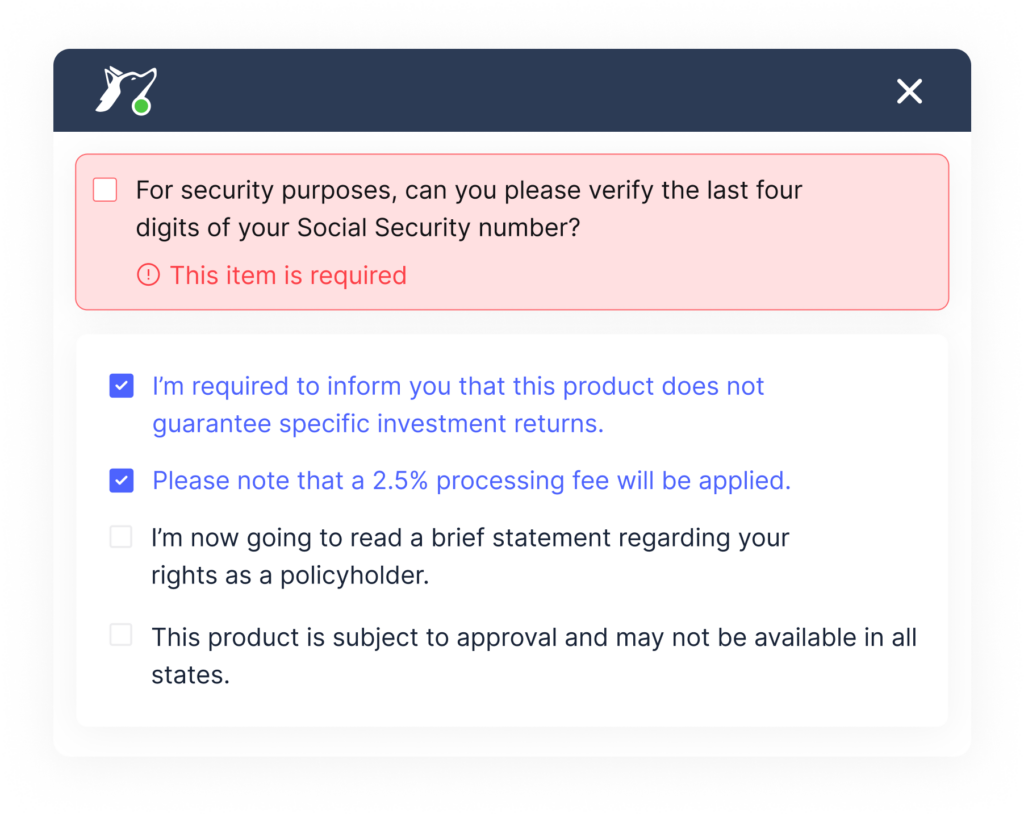This screenshot has width=1024, height=814.
Task: Click the empty area of the navy header bar
Action: (522, 90)
